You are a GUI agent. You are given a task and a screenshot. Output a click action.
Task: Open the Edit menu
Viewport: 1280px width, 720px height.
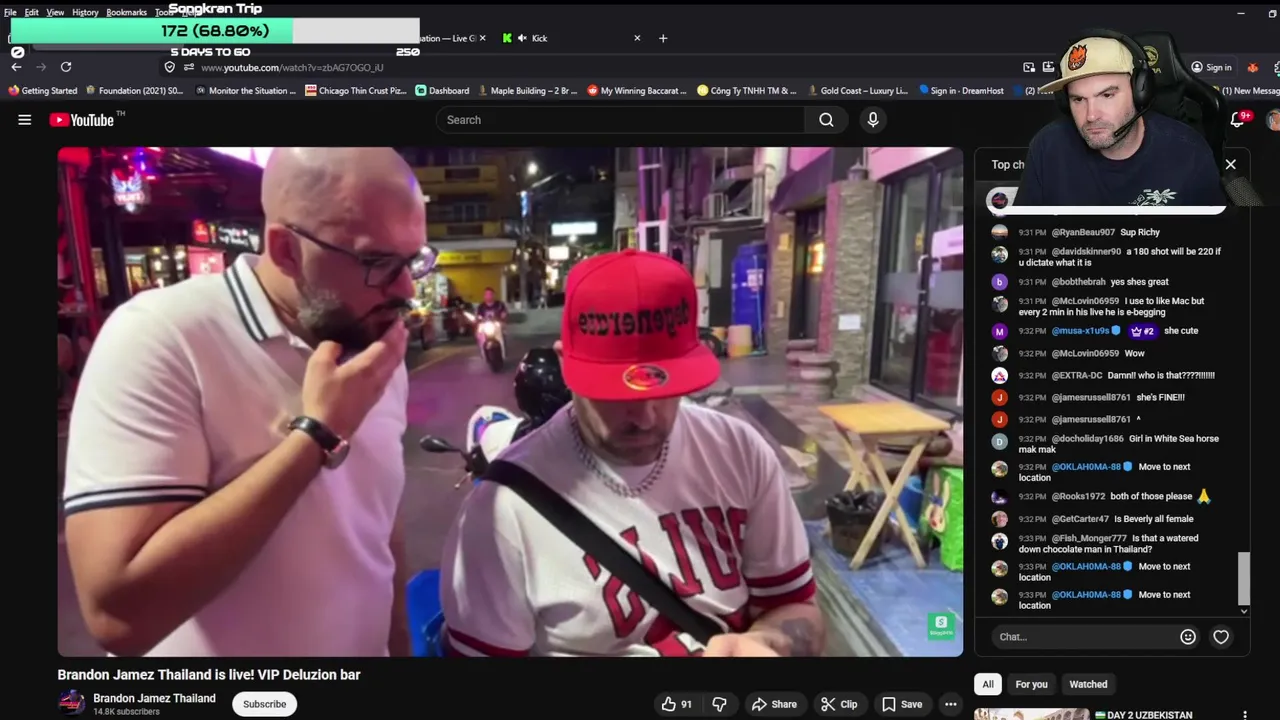pos(32,12)
